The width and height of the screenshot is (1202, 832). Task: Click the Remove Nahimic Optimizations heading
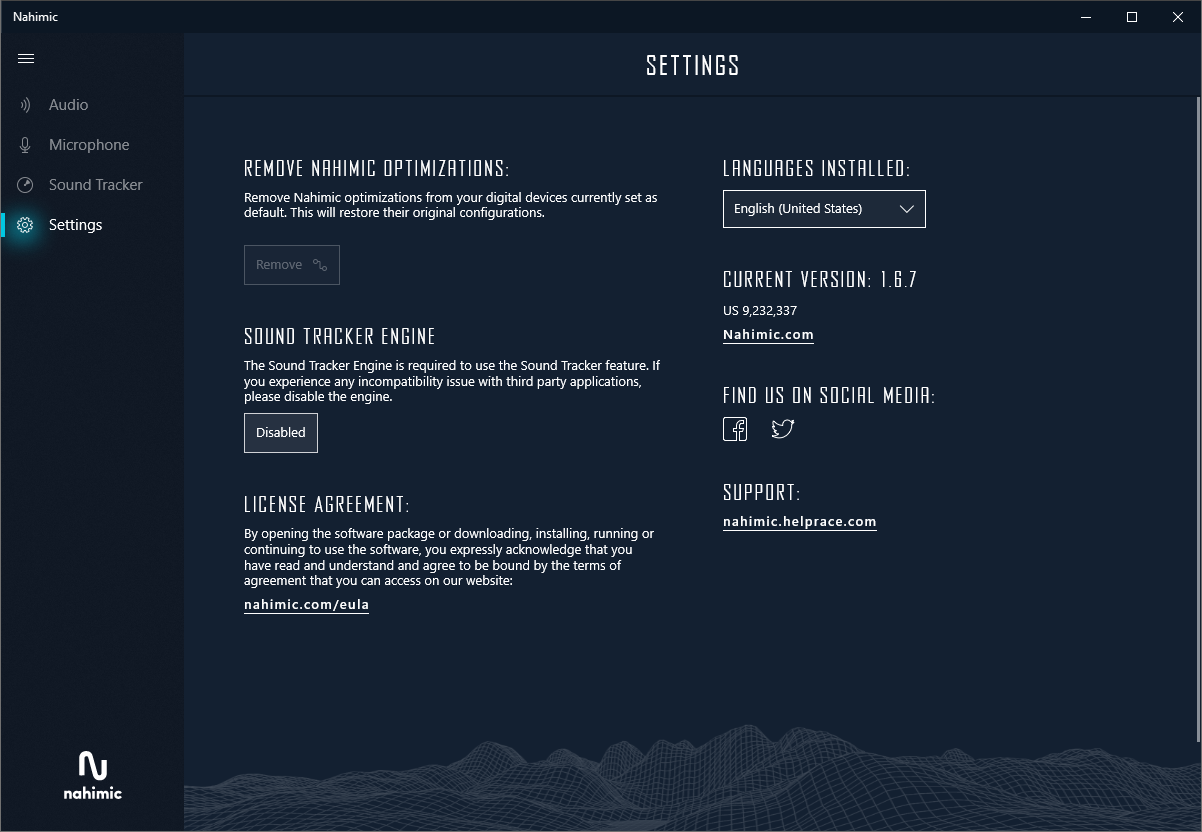[x=377, y=168]
